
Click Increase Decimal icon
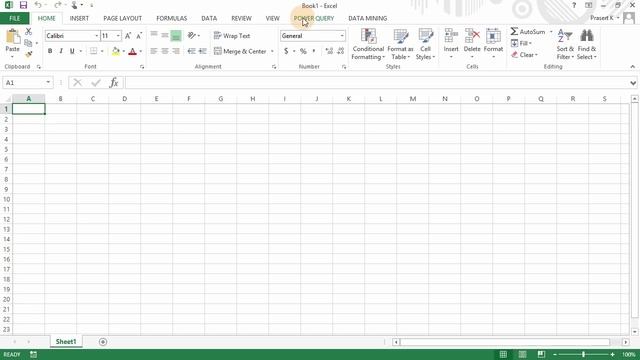329,51
